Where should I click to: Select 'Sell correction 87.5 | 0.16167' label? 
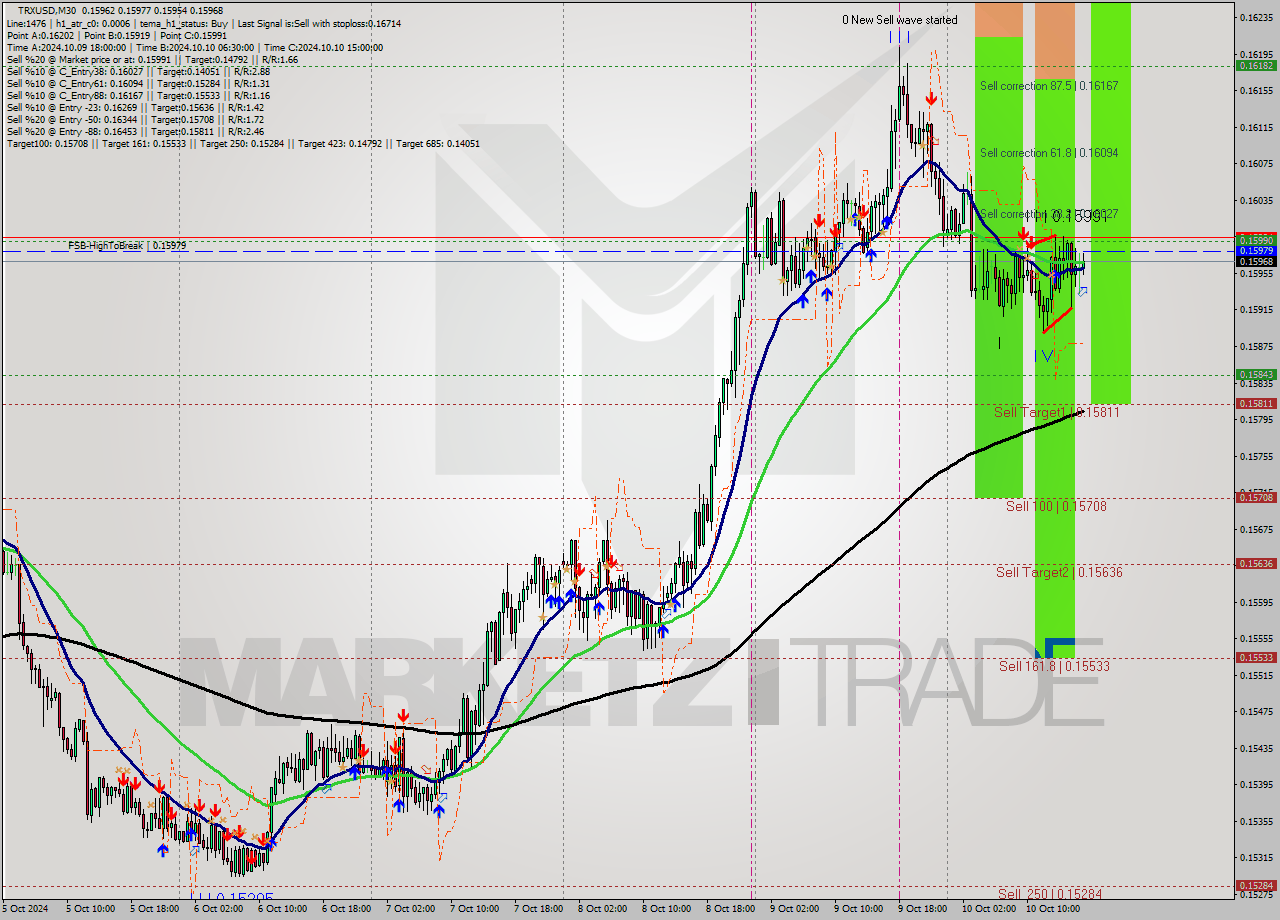[x=1049, y=86]
